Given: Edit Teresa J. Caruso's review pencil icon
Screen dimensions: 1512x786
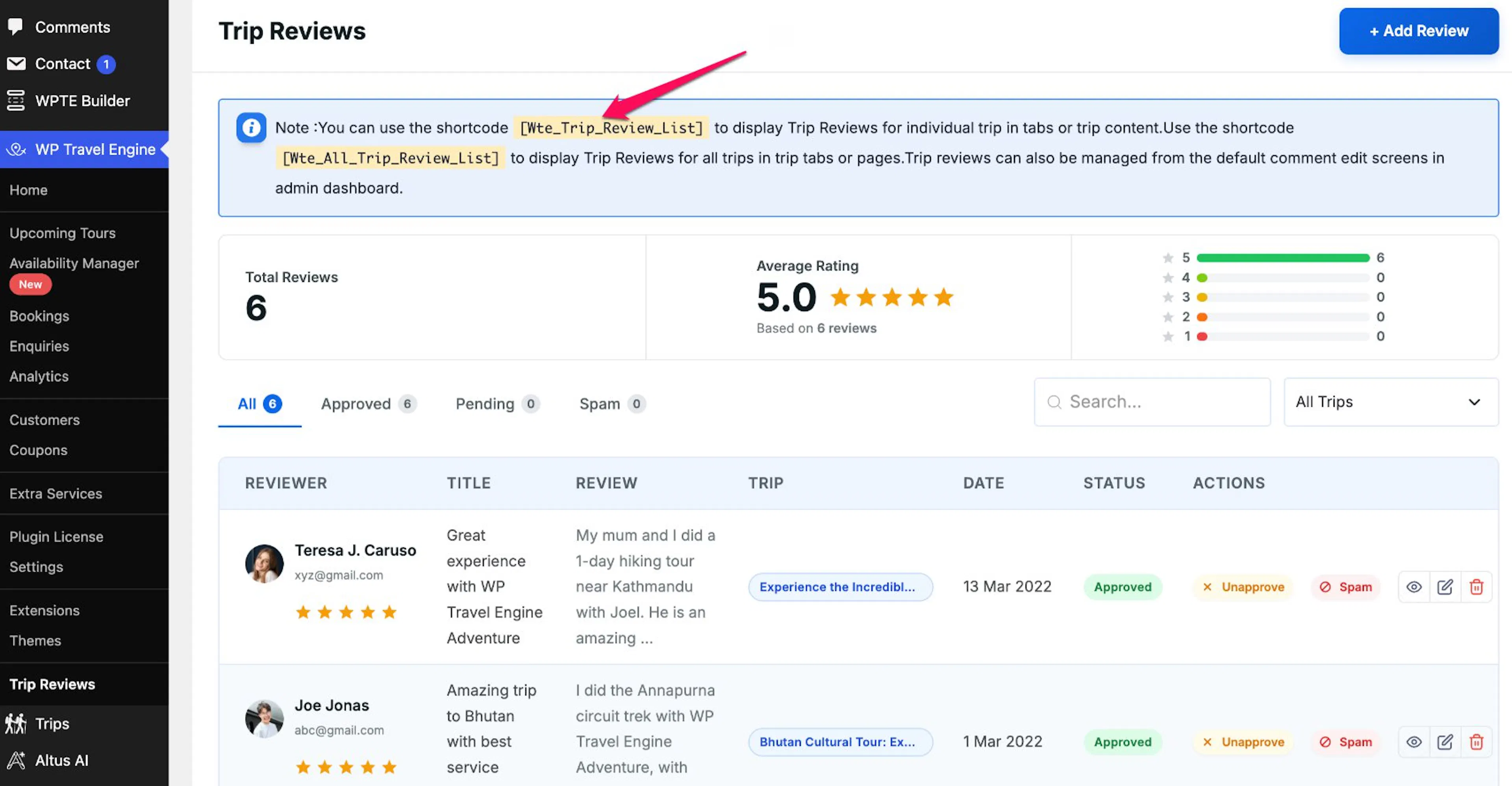Looking at the screenshot, I should click(1445, 586).
